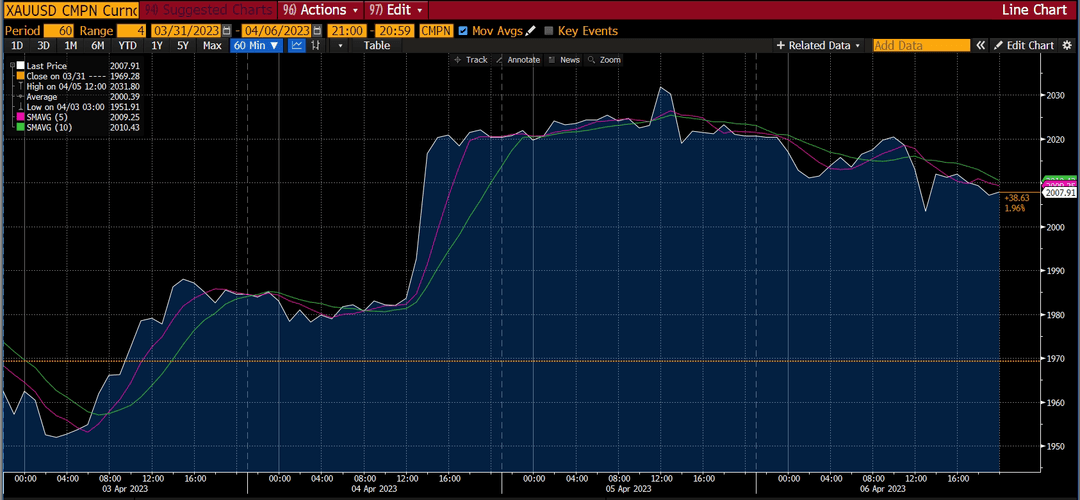Click the Edit Chart button

pyautogui.click(x=1024, y=45)
